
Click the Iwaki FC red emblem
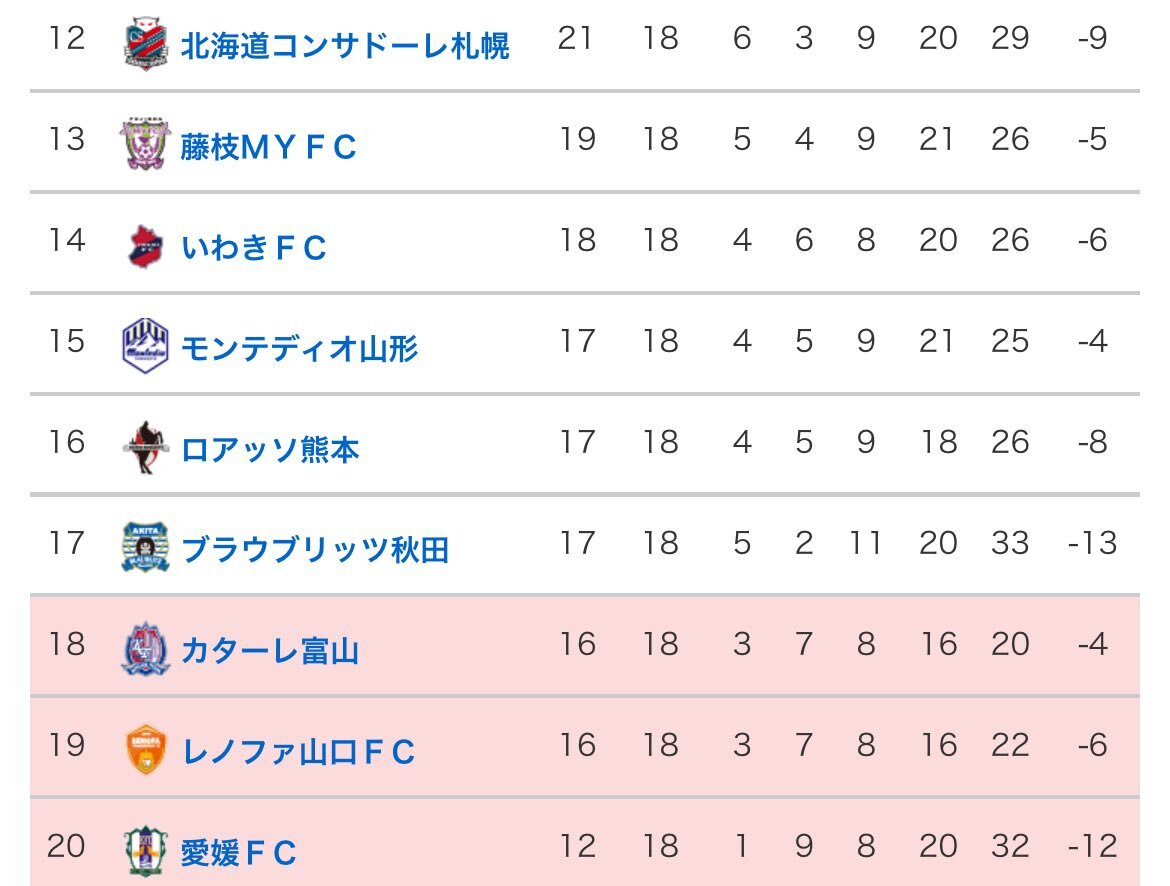(x=146, y=246)
